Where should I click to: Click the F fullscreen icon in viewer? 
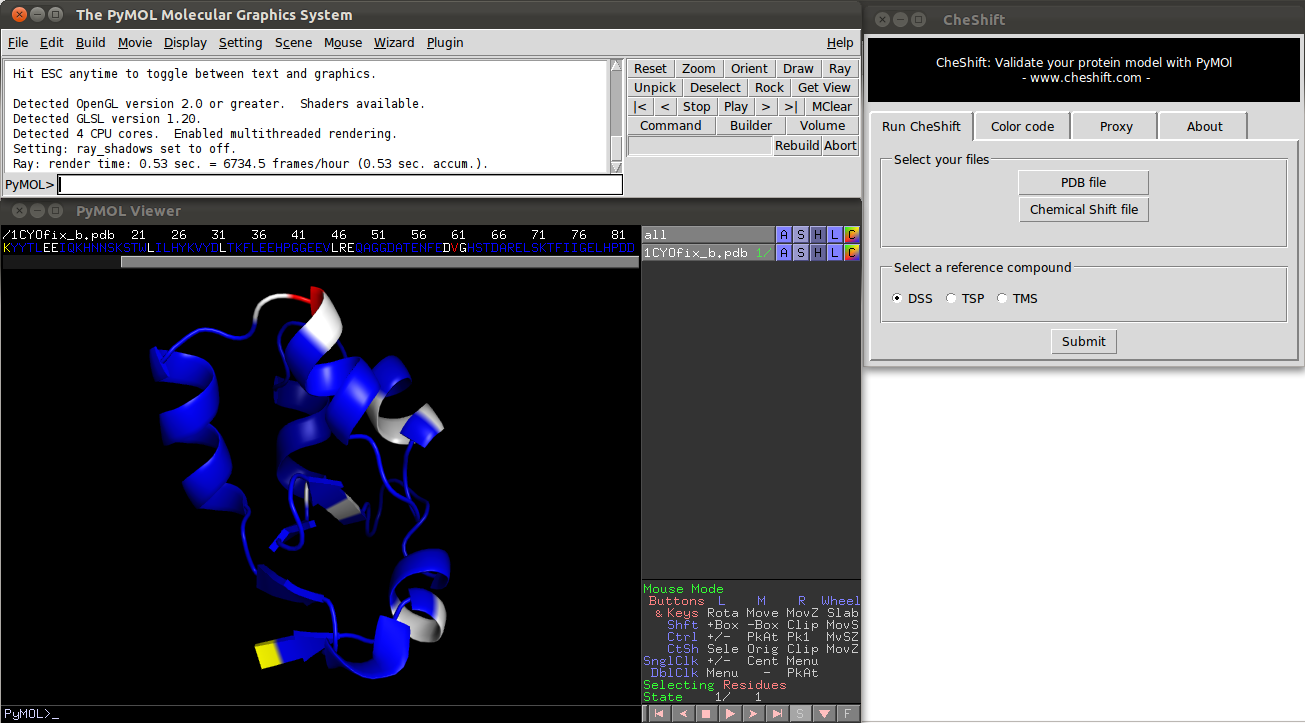[x=847, y=714]
